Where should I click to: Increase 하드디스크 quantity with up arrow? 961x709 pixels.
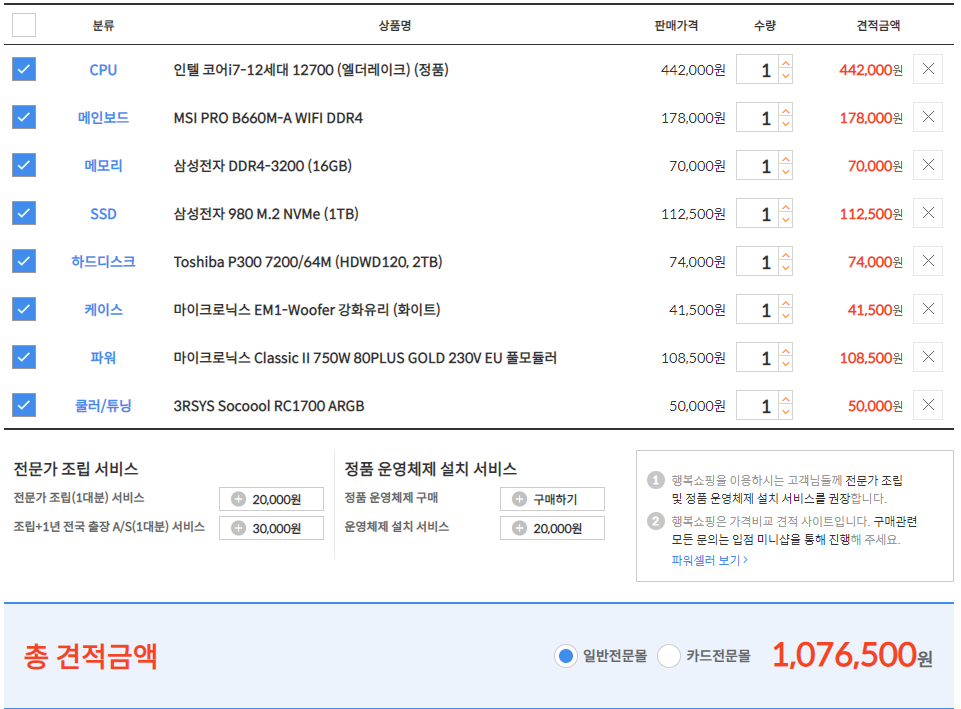786,254
